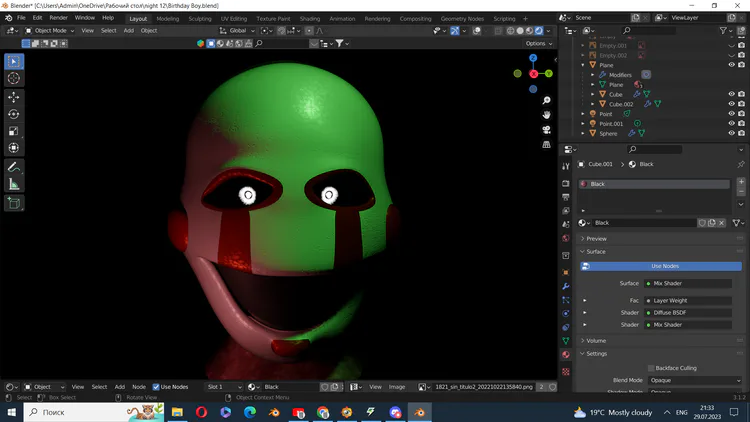Hide the Point light via eye icon
Screen dimensions: 750x422
[731, 114]
